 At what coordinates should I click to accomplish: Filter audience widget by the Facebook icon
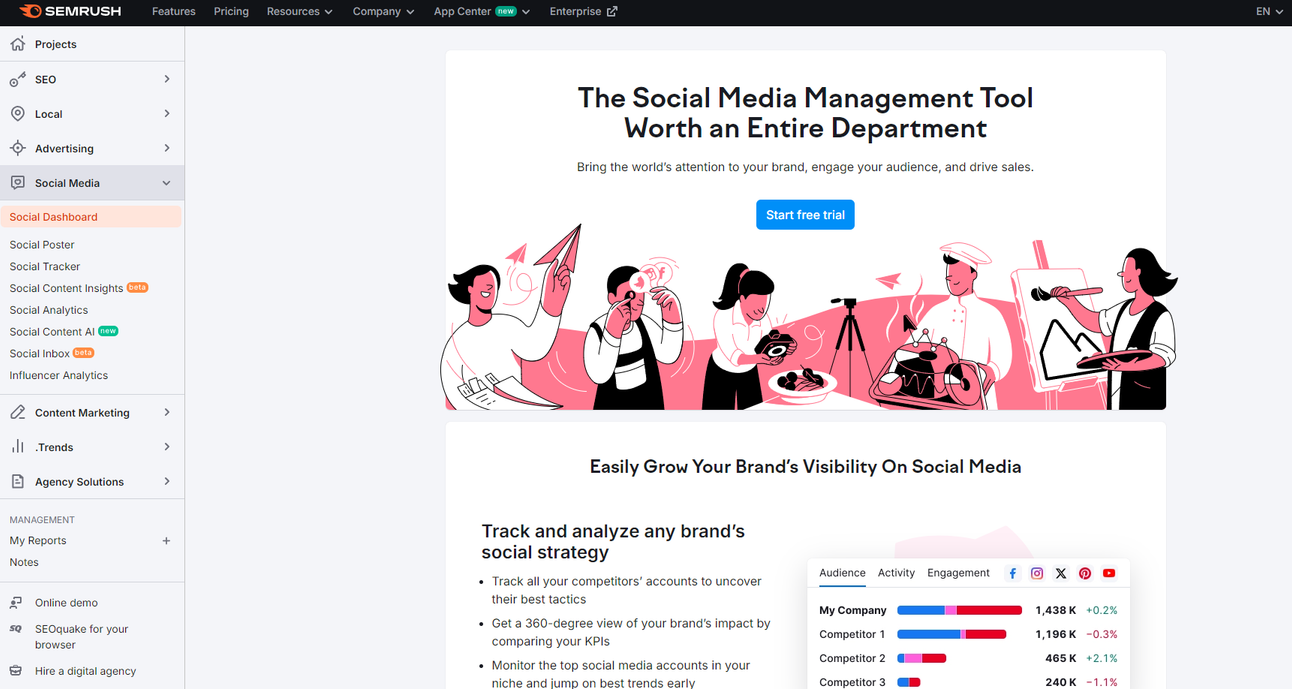pos(1012,573)
